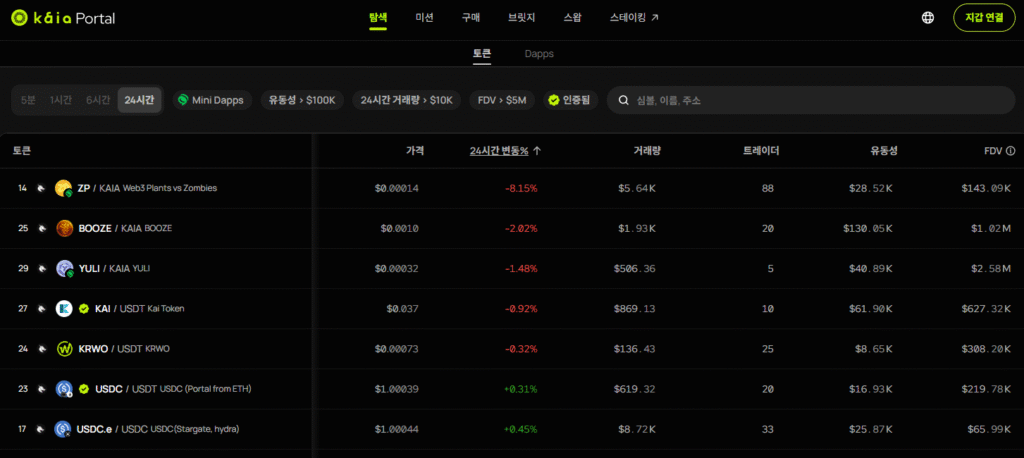Viewport: 1024px width, 458px height.
Task: Sort by 24시간 변동% column header
Action: [x=505, y=151]
